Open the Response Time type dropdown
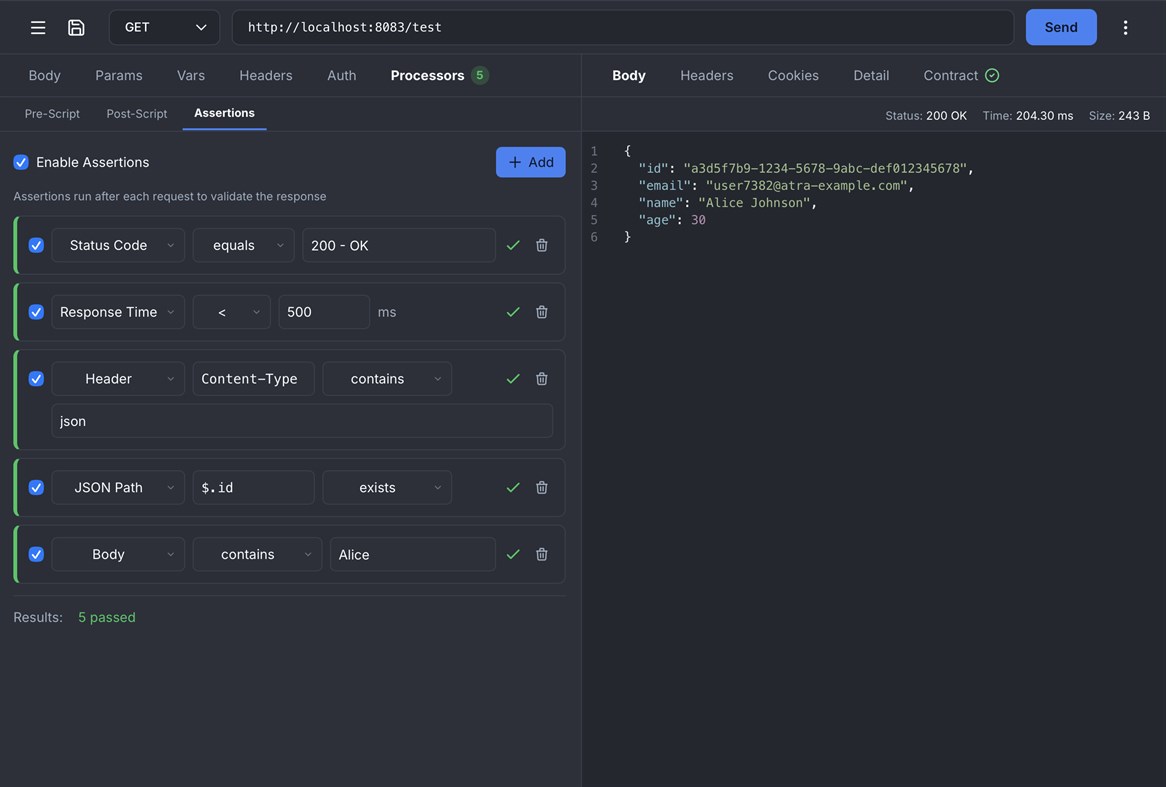 pos(117,312)
